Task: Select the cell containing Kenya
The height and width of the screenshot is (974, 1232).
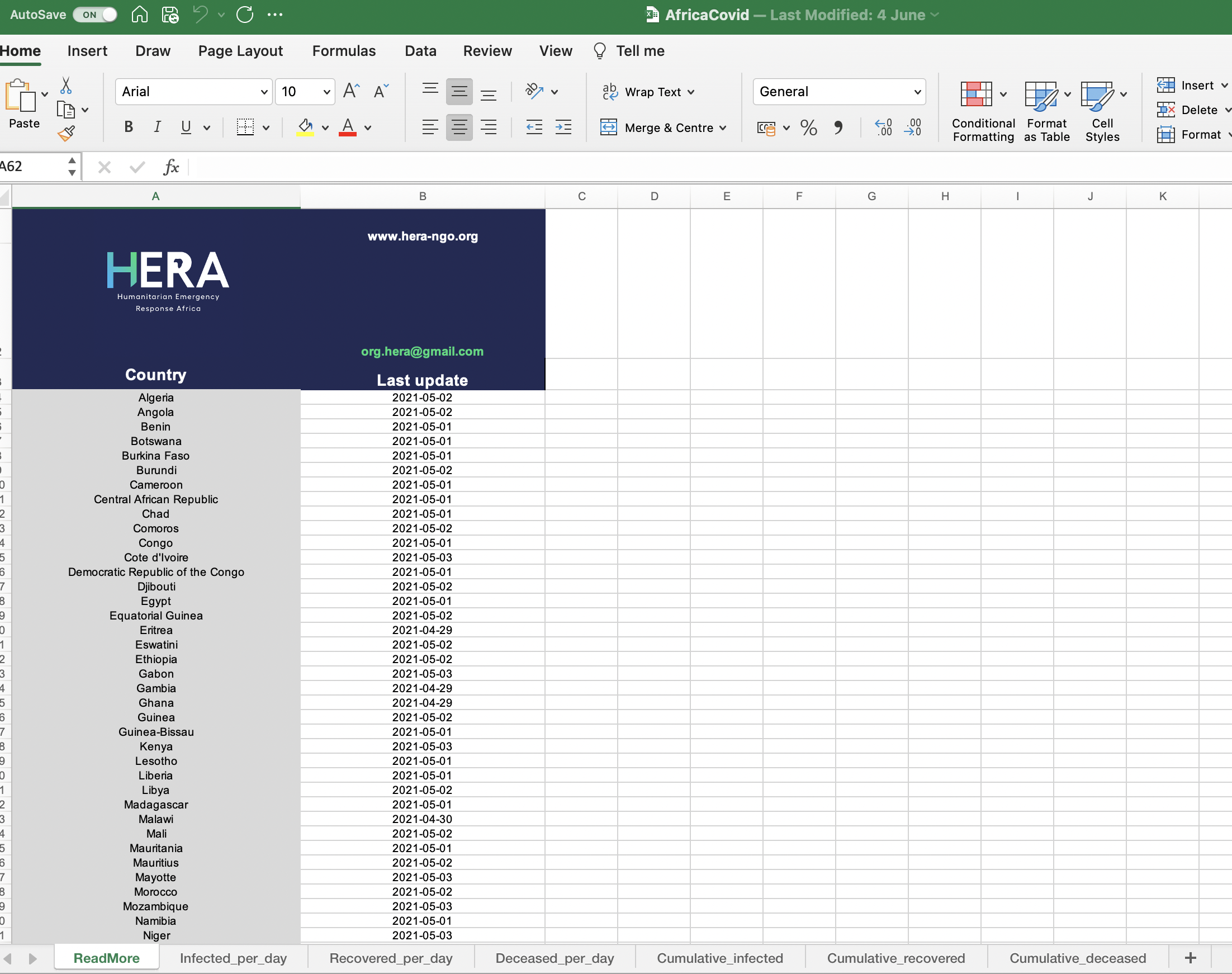Action: pyautogui.click(x=155, y=746)
